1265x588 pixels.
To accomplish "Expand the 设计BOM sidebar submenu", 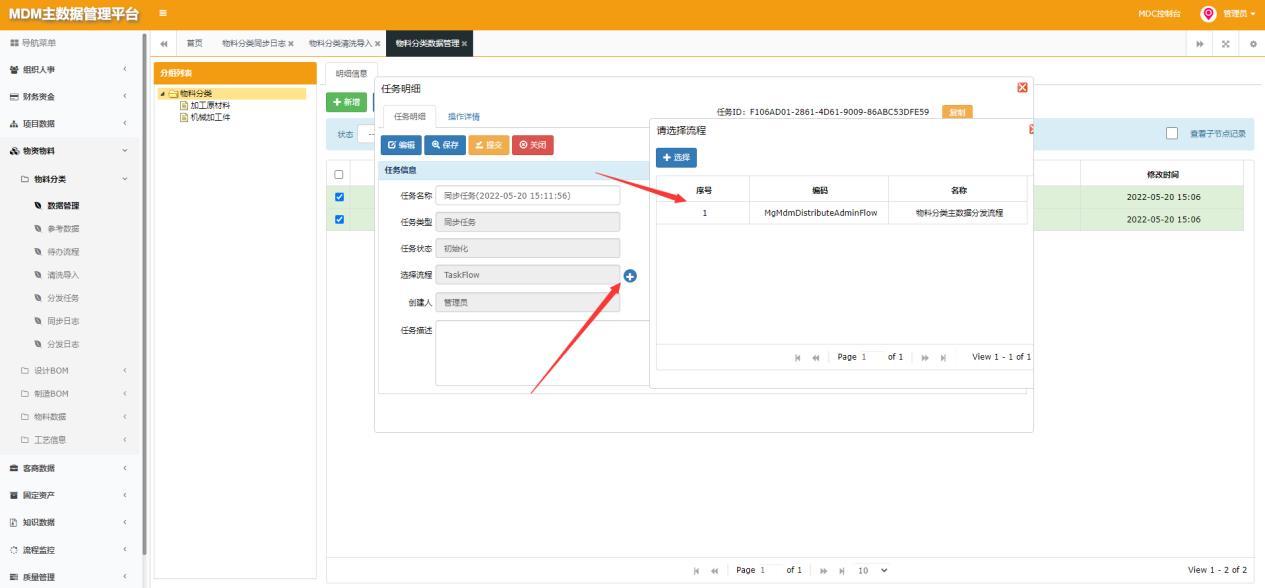I will point(70,371).
